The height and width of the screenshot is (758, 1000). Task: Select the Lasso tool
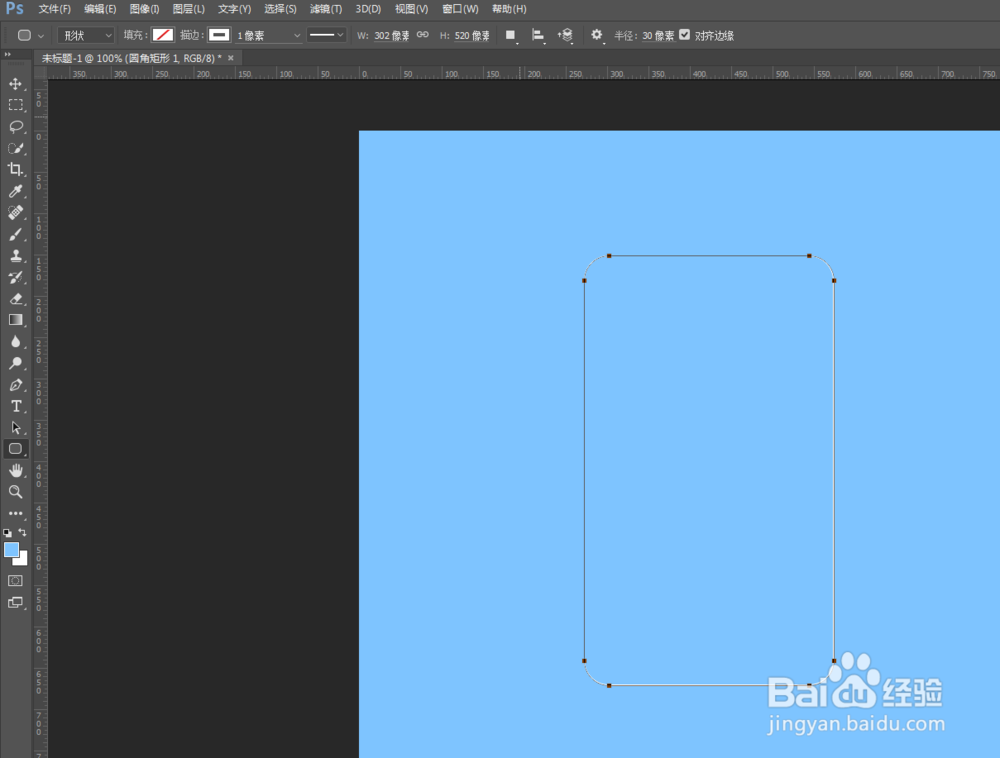[x=15, y=126]
